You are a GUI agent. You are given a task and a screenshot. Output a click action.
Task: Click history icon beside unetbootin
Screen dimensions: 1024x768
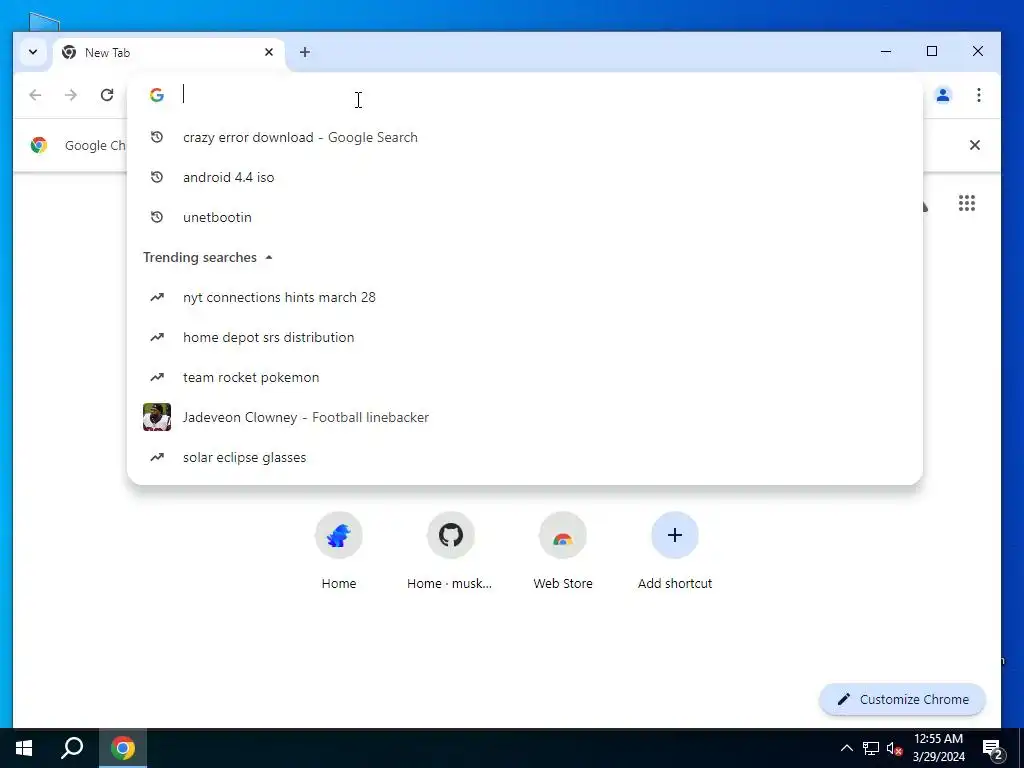click(157, 217)
